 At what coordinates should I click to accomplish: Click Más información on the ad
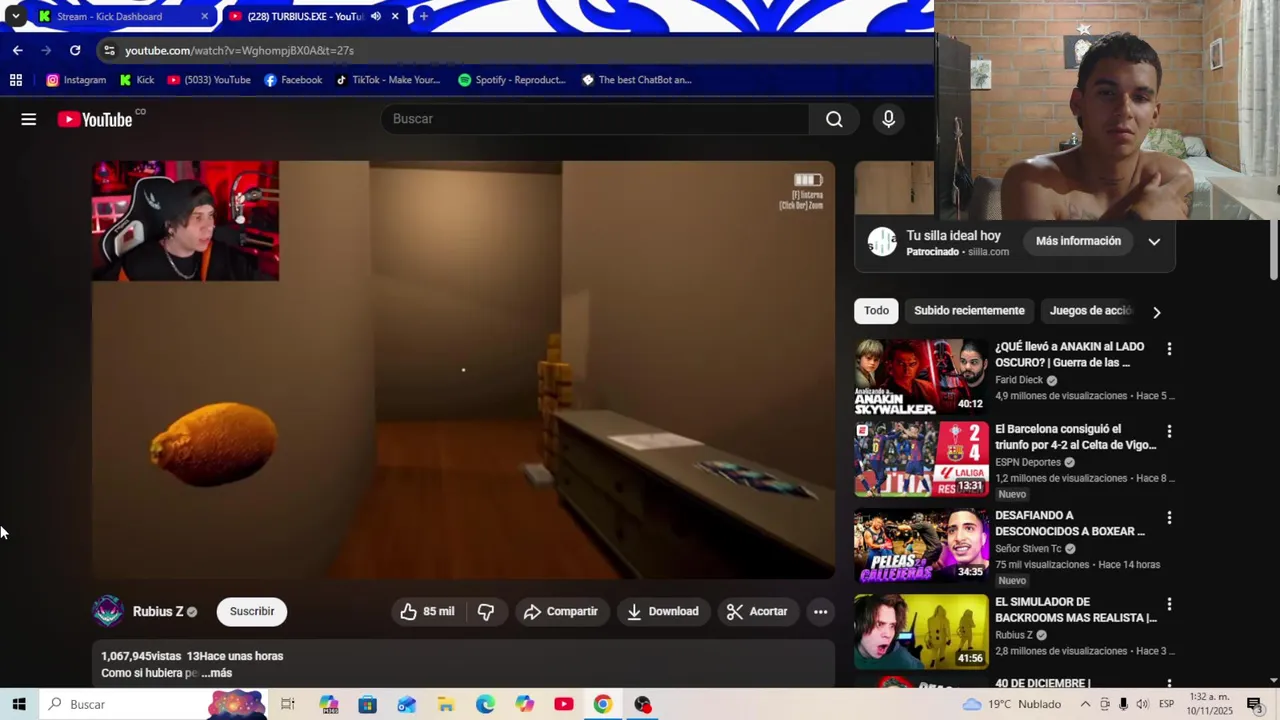(1078, 241)
